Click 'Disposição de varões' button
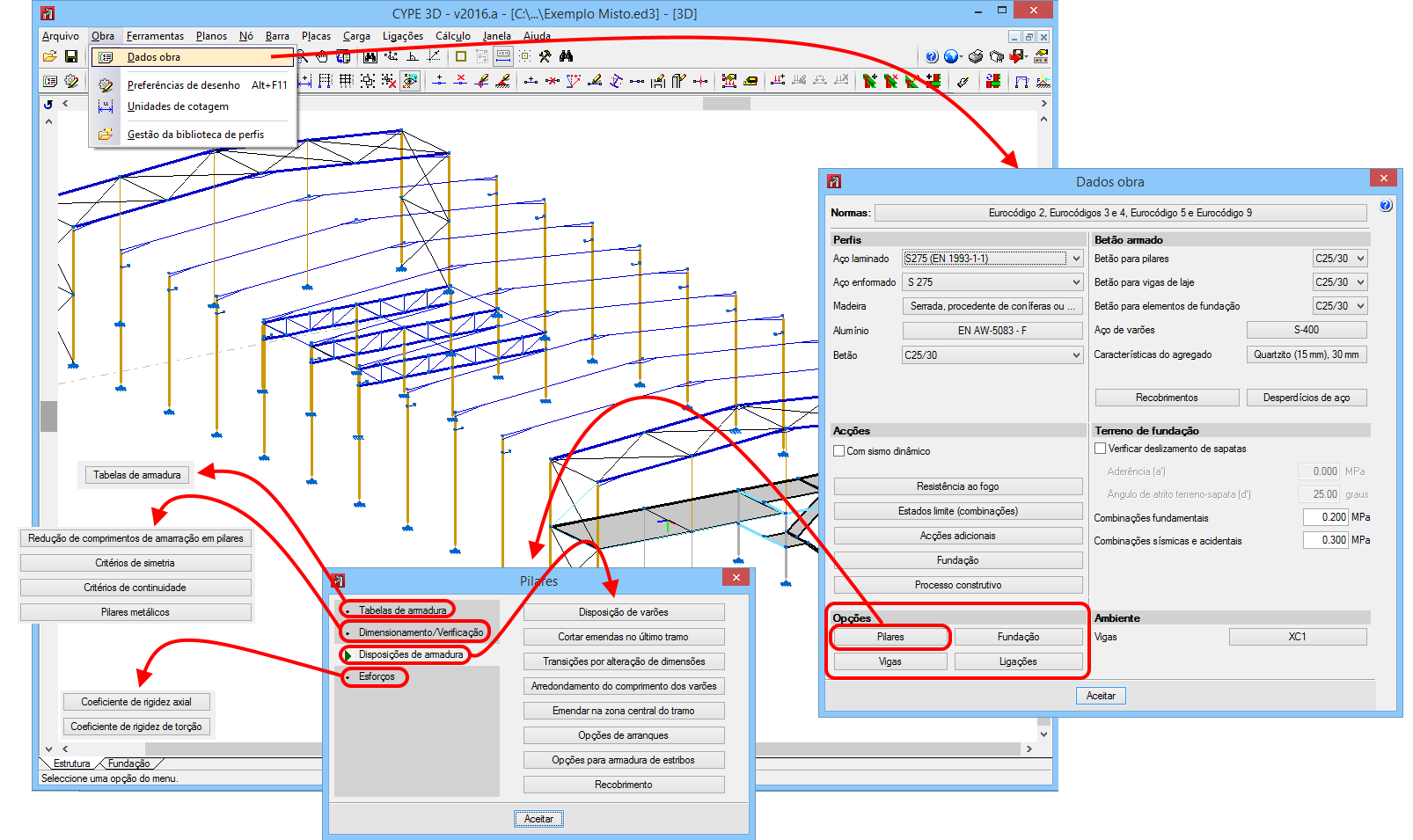This screenshot has height=840, width=1413. [x=624, y=612]
